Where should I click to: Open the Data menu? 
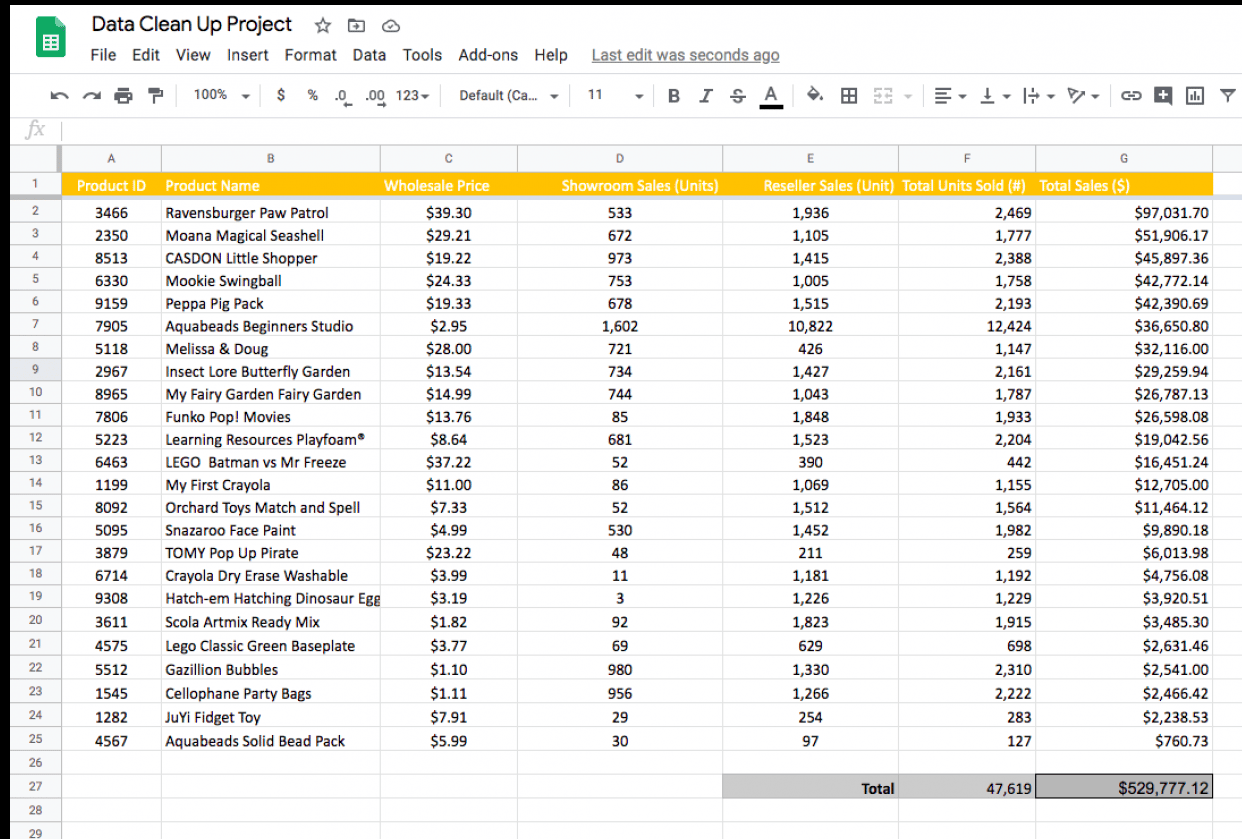click(x=369, y=55)
